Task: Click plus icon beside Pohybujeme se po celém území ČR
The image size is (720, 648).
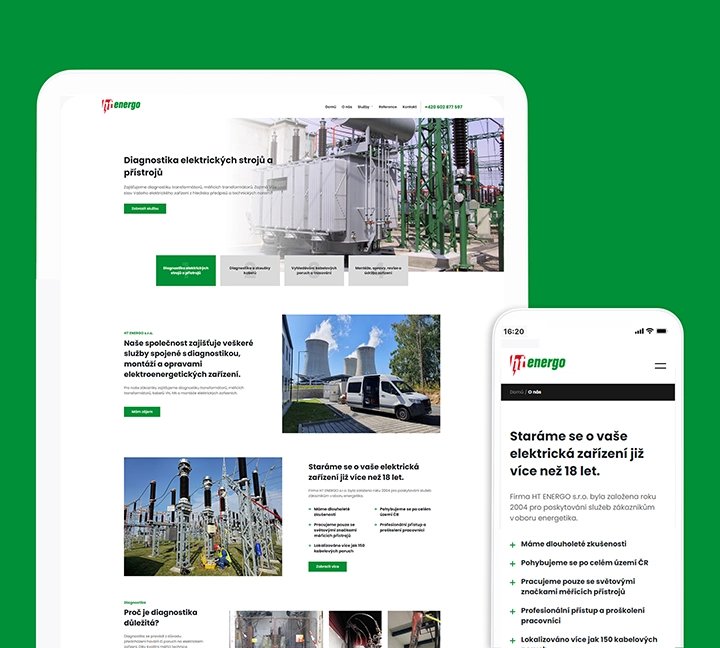Action: pos(512,563)
